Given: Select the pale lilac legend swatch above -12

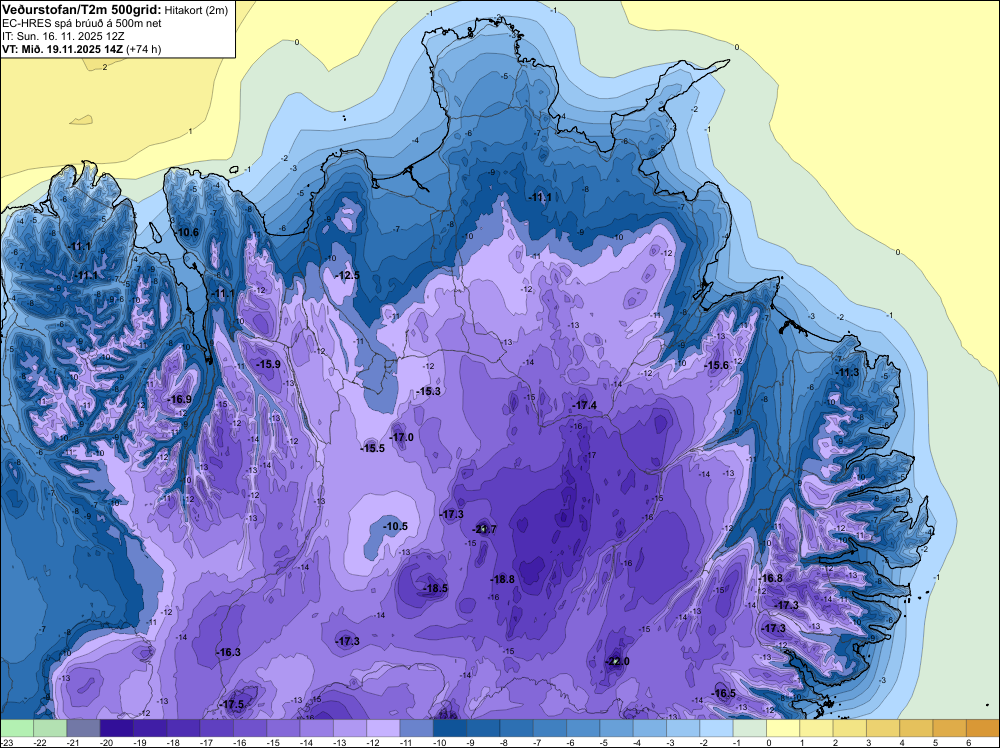Looking at the screenshot, I should 383,728.
